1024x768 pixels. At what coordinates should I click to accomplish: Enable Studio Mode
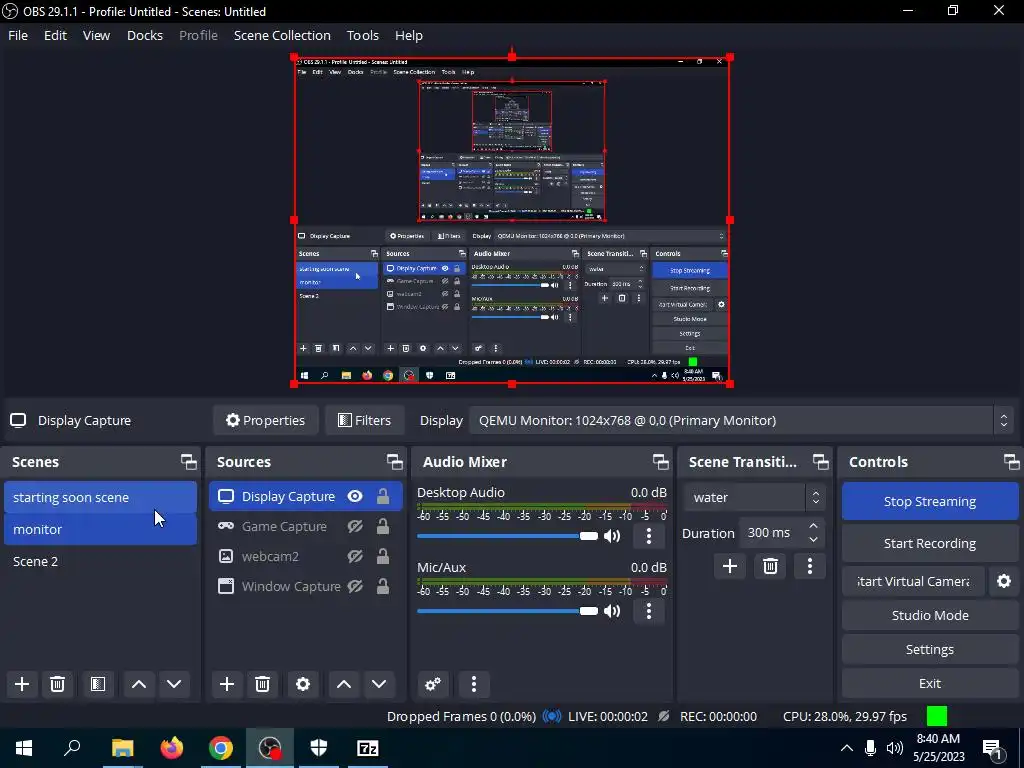tap(930, 615)
